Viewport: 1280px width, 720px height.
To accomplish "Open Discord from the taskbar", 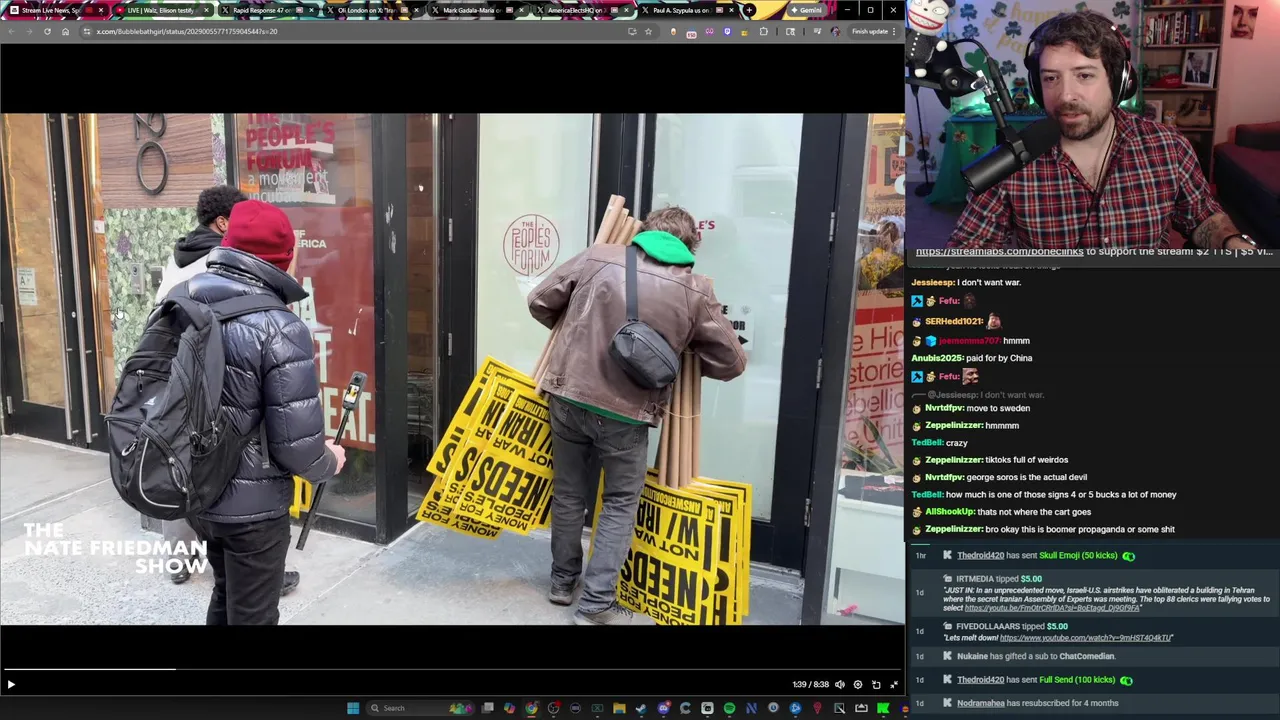I will point(664,708).
